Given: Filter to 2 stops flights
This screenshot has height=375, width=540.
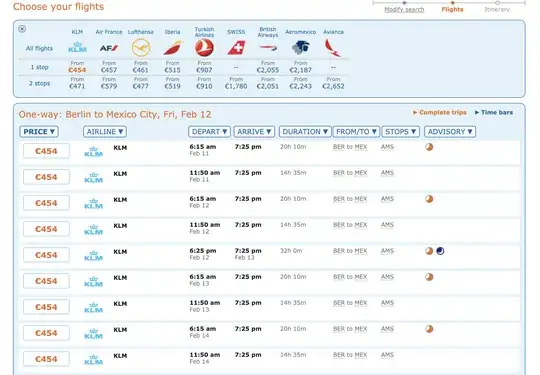Looking at the screenshot, I should (39, 83).
